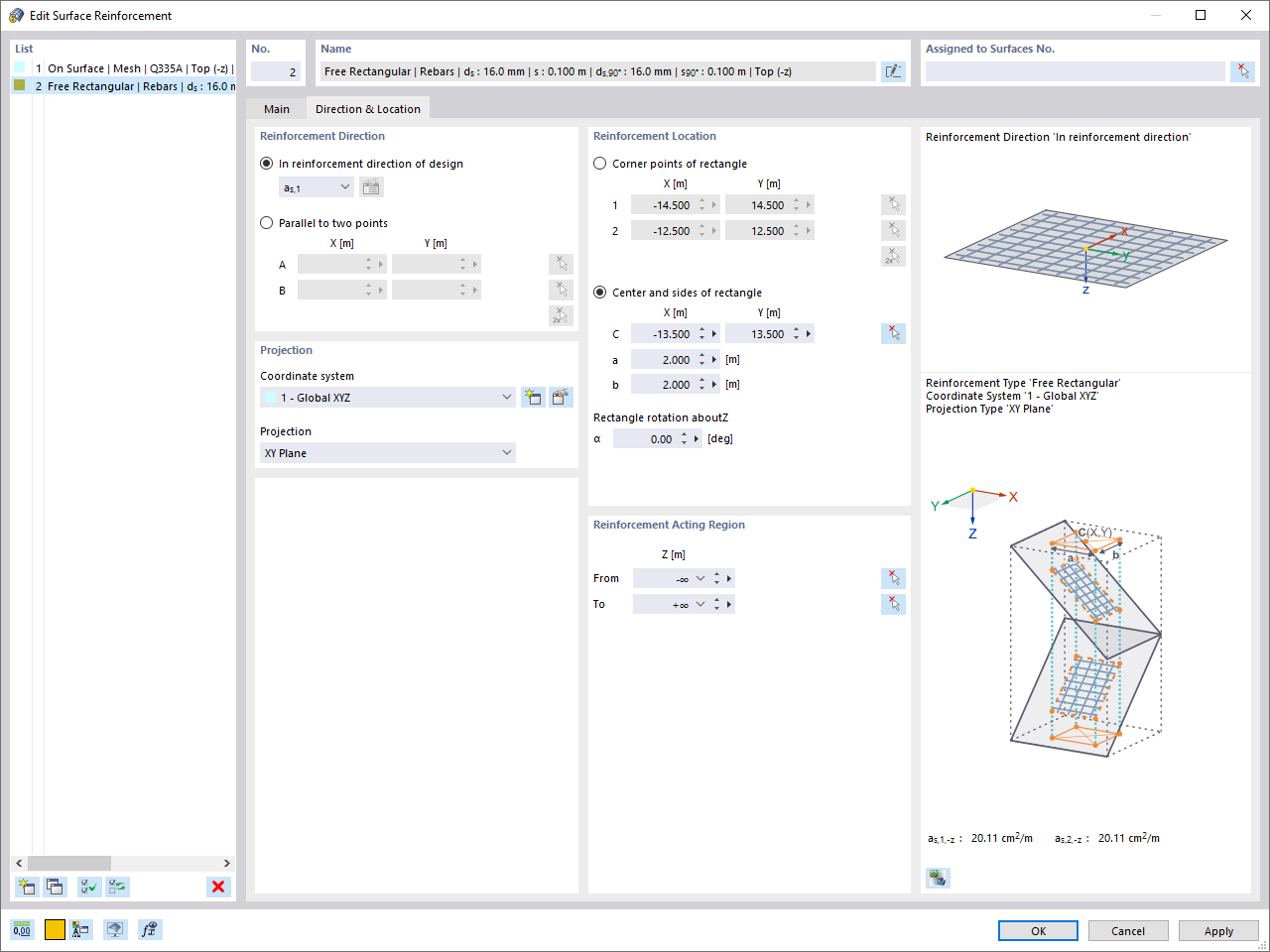Open the From Z dropdown showing -∞

(x=700, y=578)
